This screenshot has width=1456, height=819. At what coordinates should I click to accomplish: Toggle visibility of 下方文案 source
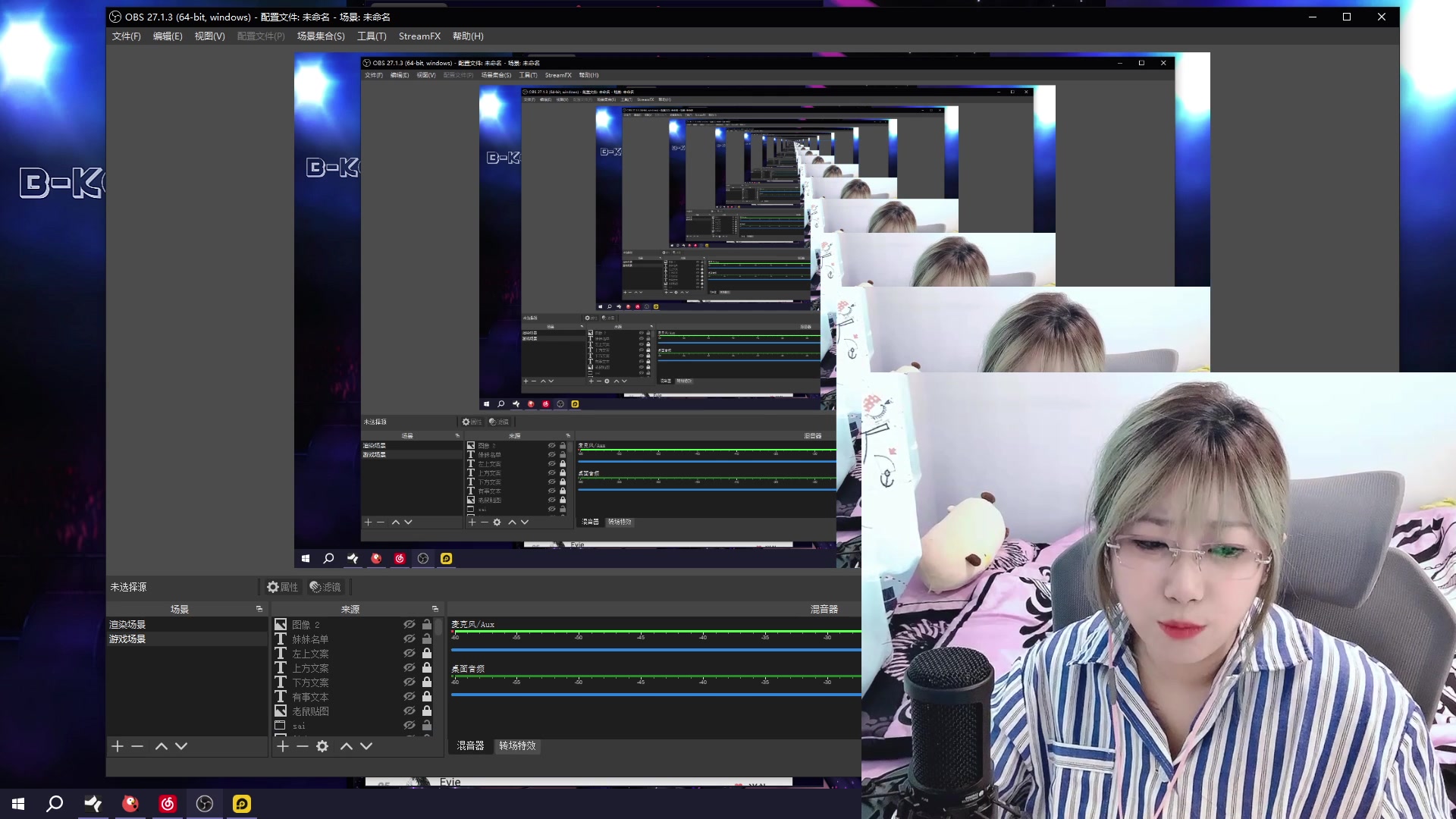point(409,682)
